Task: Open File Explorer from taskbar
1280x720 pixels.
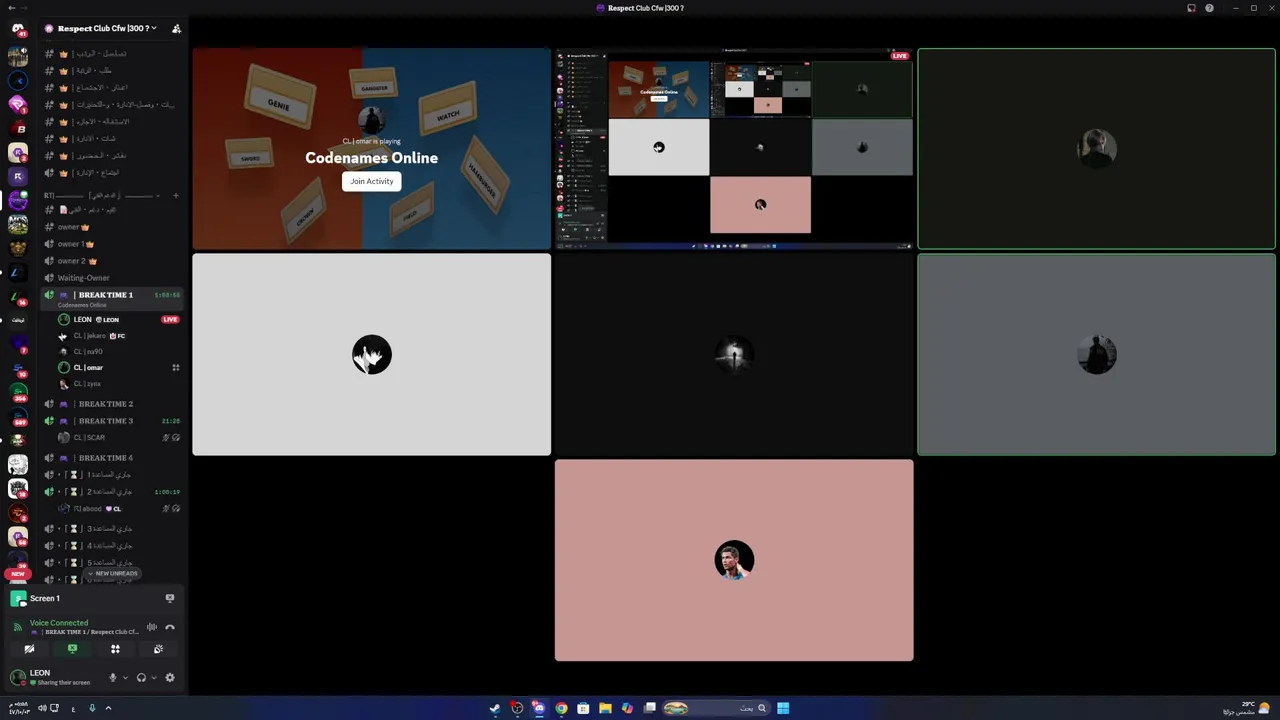Action: click(605, 708)
